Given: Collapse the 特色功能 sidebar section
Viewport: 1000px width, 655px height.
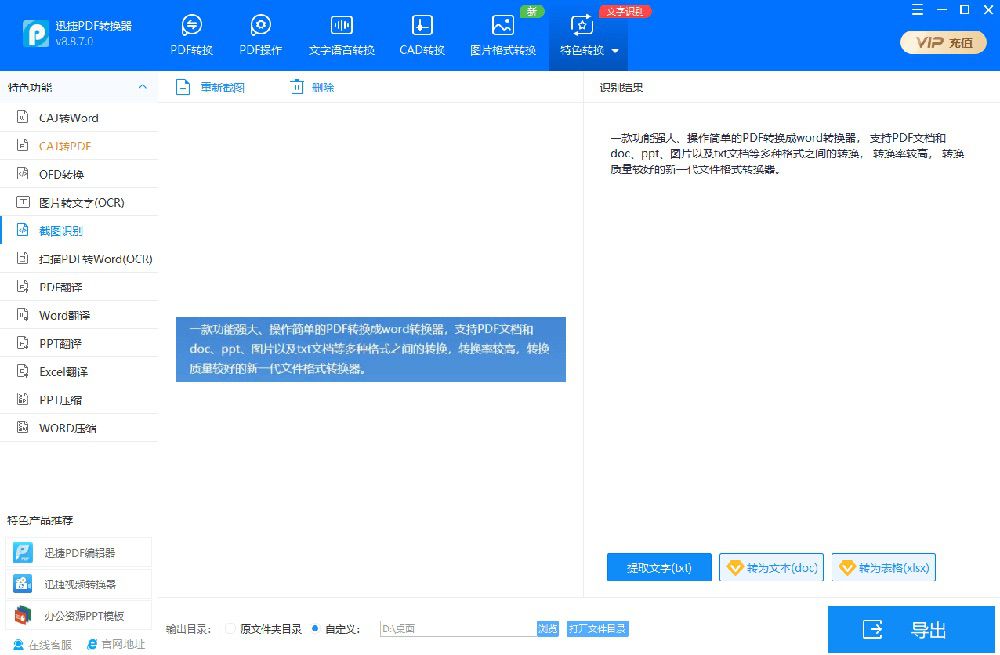Looking at the screenshot, I should coord(143,87).
